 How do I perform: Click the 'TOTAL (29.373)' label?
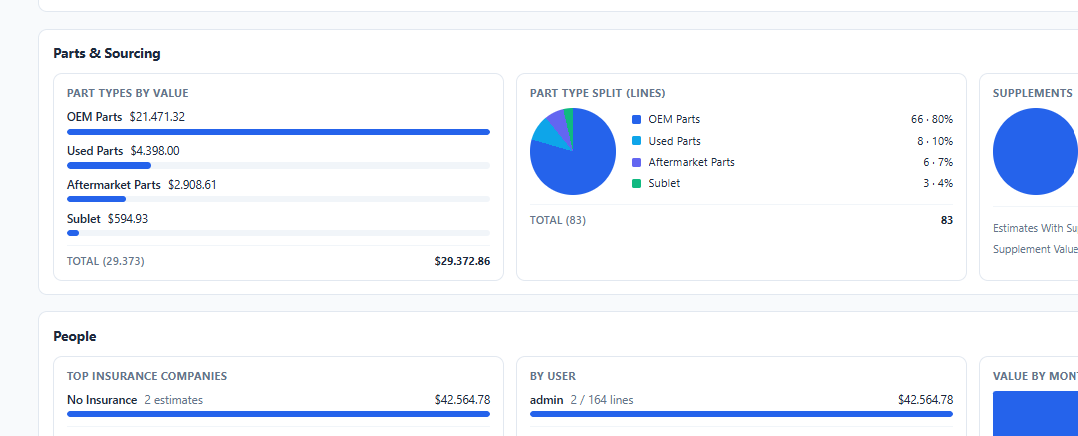click(x=105, y=261)
